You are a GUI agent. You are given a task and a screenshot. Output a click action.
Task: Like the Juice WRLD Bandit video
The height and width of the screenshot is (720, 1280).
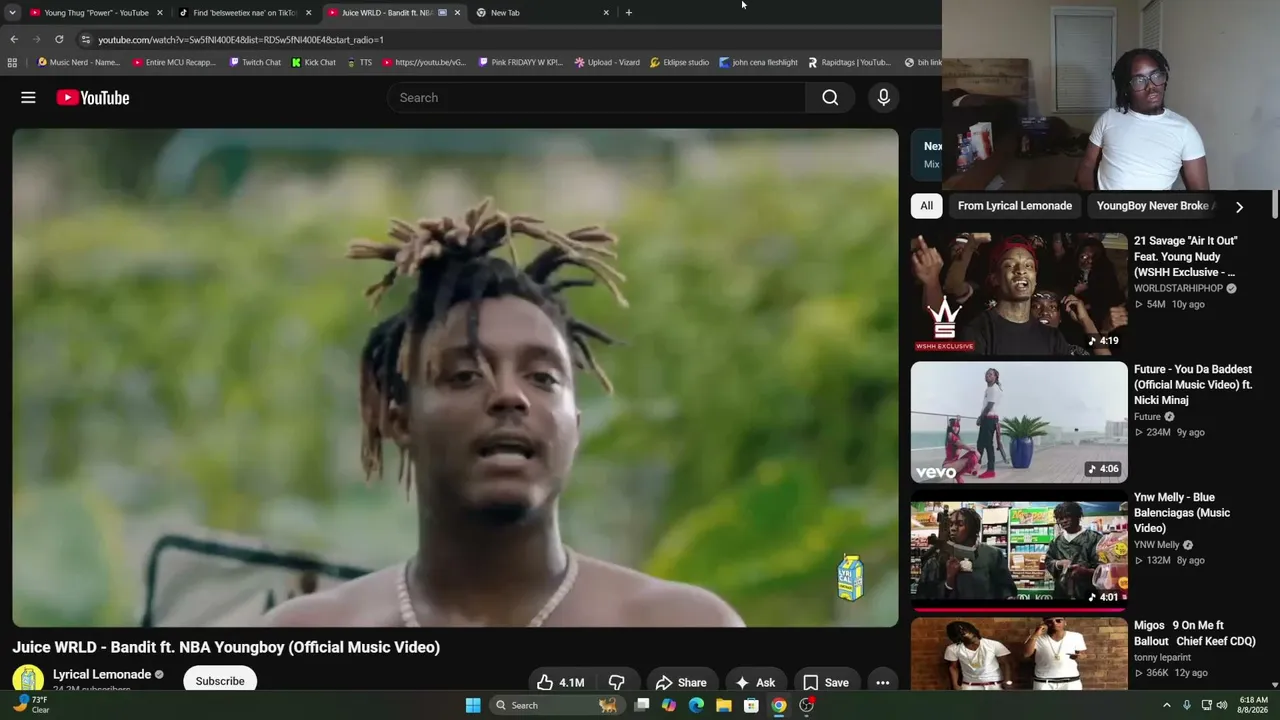pos(560,683)
